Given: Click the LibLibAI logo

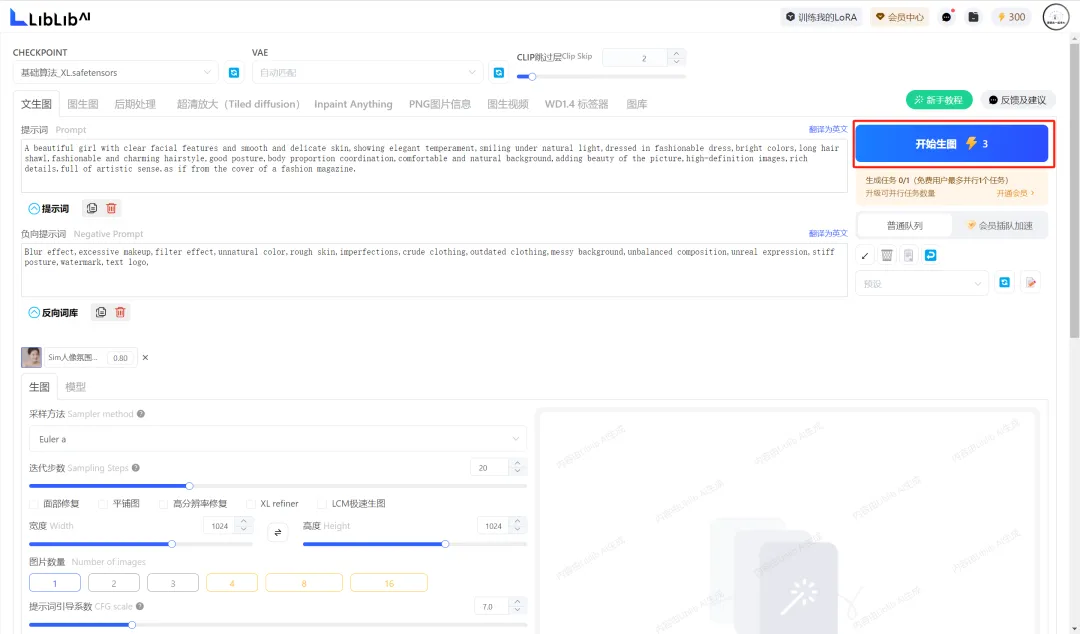Looking at the screenshot, I should click(x=50, y=18).
